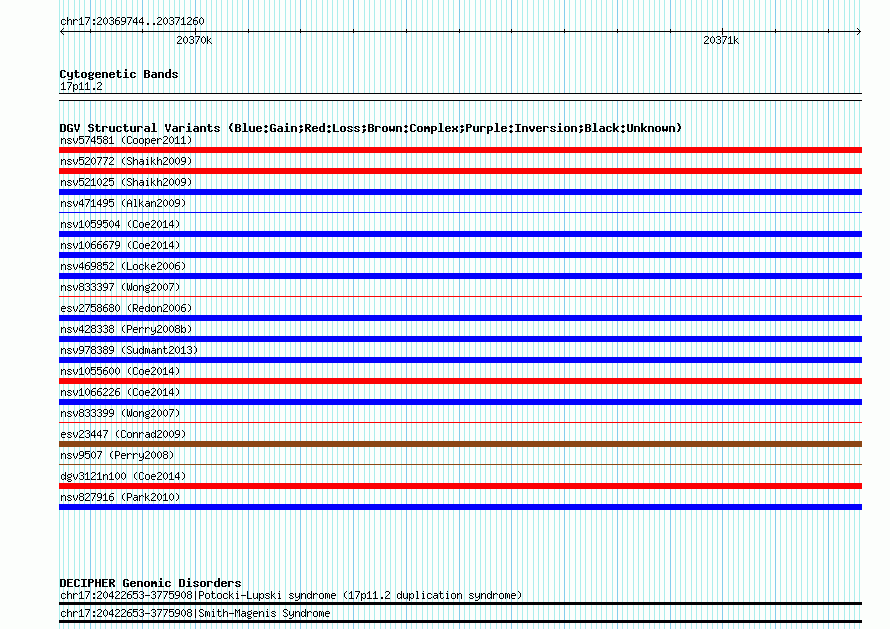890x629 pixels.
Task: Select the blue nsv1066226 gain bar
Action: [460, 402]
